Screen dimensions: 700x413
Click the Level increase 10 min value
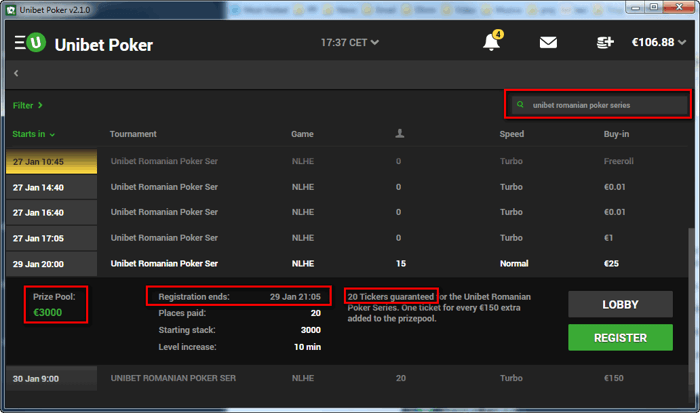[x=308, y=347]
